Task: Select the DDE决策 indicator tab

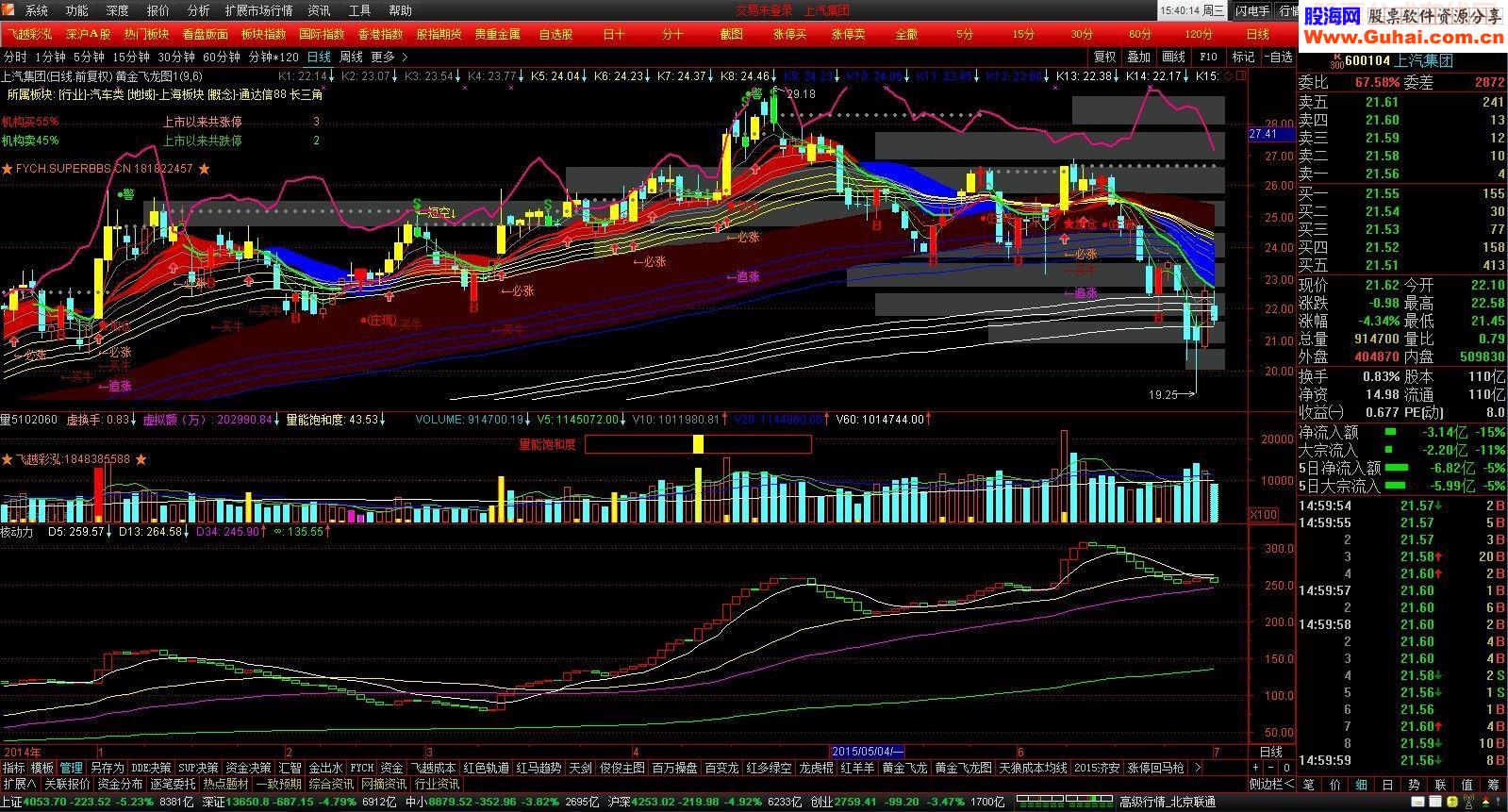Action: [x=151, y=768]
